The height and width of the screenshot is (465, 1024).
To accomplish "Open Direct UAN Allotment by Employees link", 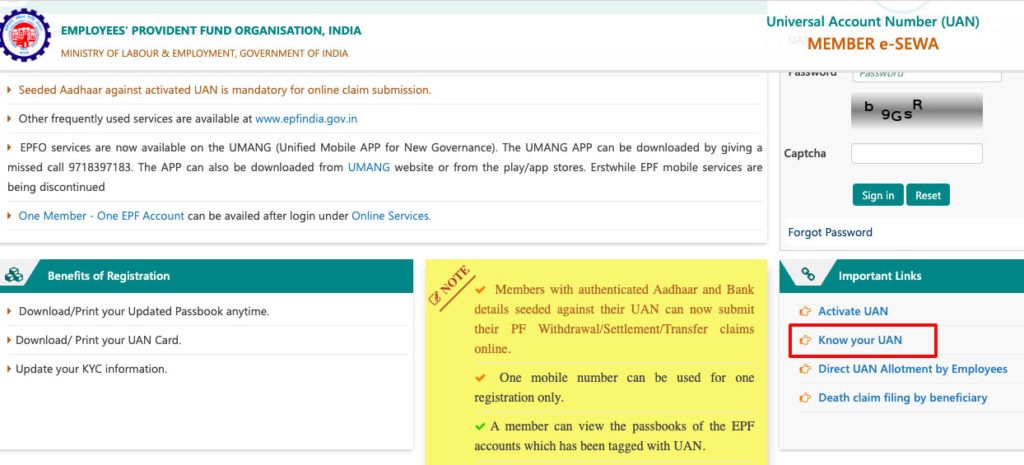I will point(913,369).
